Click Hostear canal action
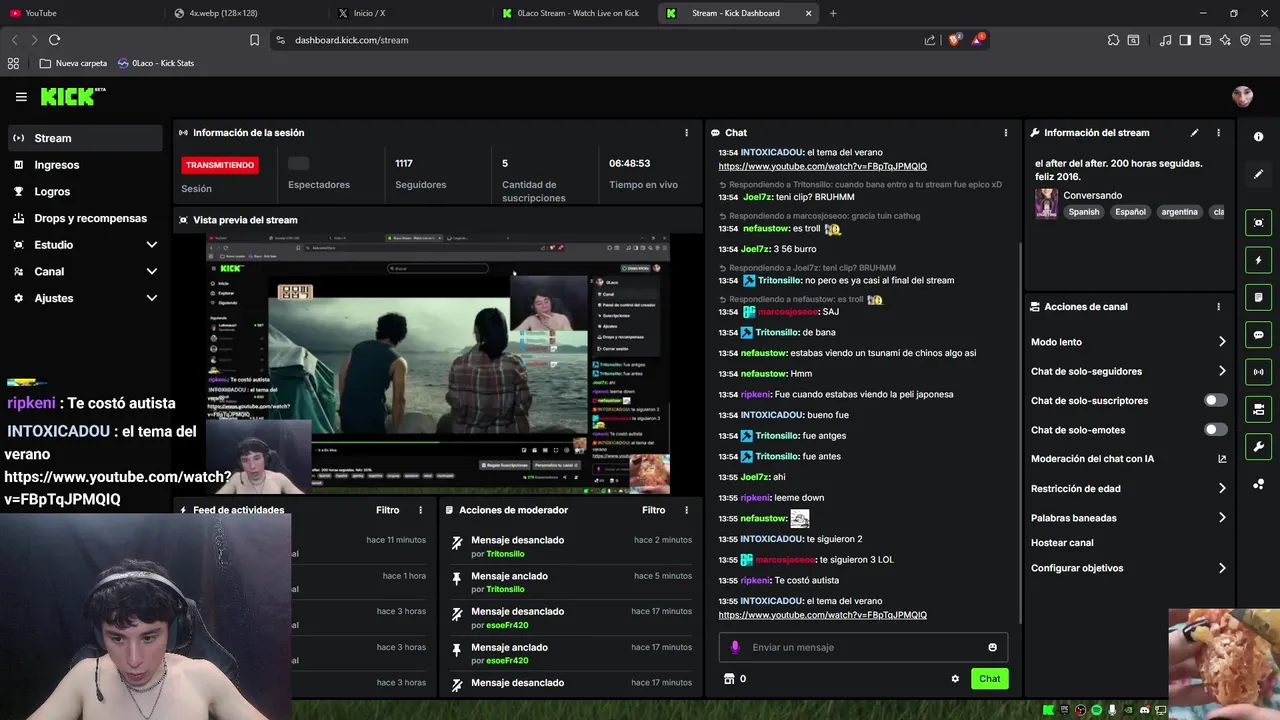This screenshot has height=720, width=1280. (1062, 543)
